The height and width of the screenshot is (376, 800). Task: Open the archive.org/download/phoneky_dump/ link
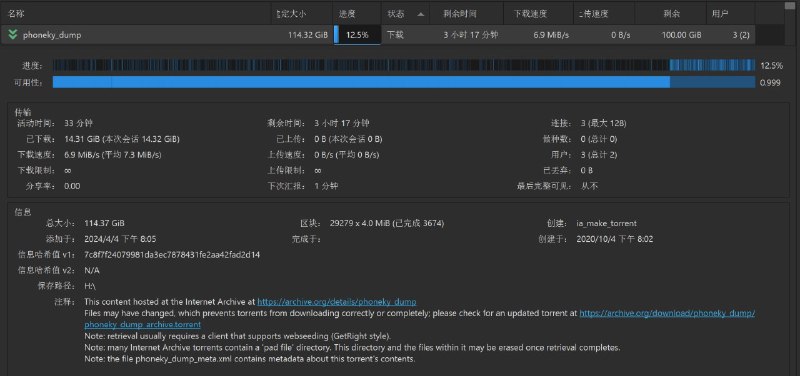667,313
